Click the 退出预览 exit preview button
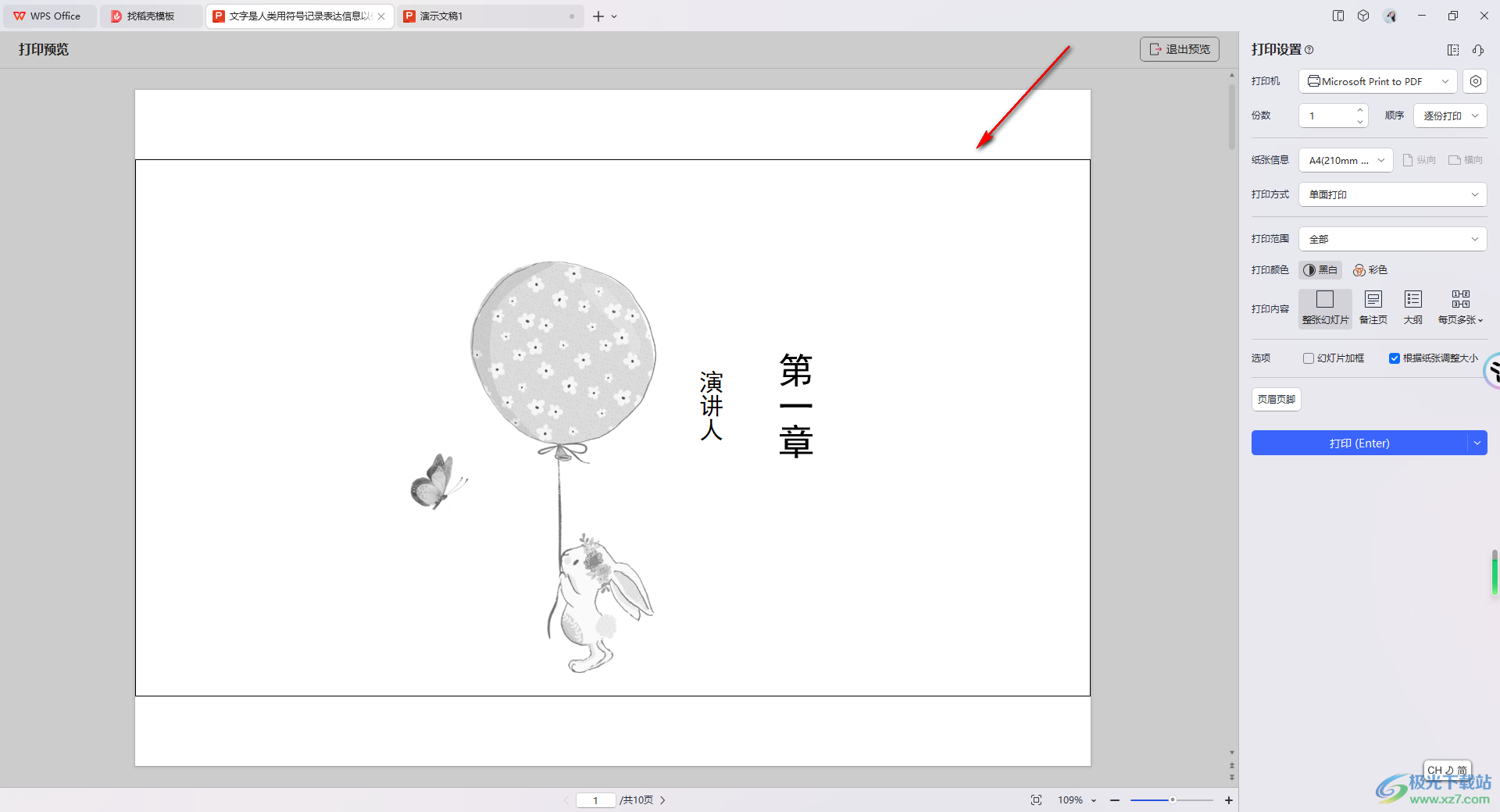The height and width of the screenshot is (812, 1500). 1180,49
